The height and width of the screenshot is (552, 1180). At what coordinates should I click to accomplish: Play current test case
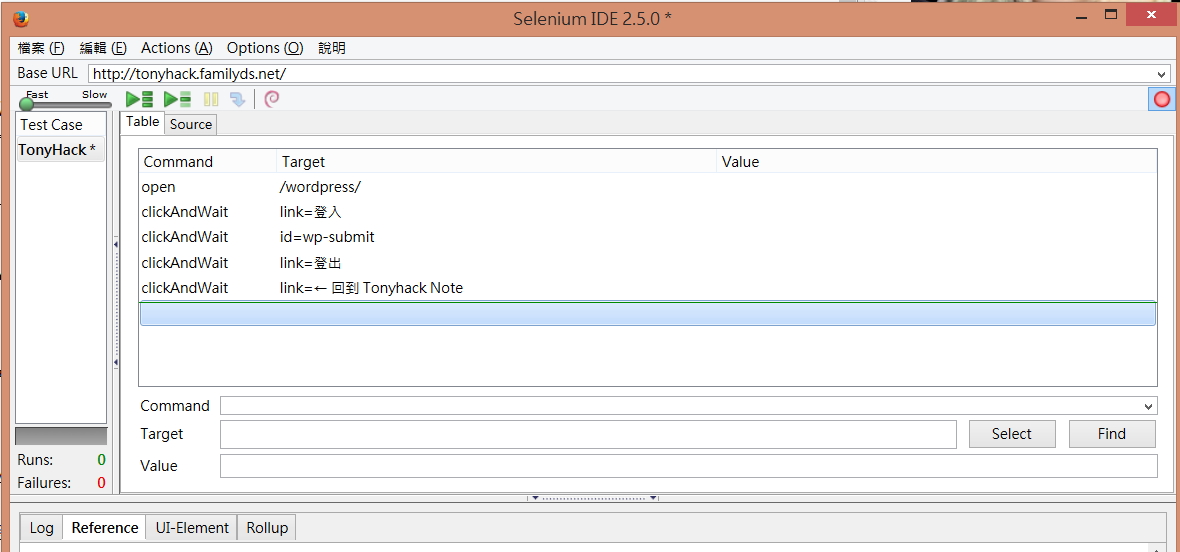[178, 99]
